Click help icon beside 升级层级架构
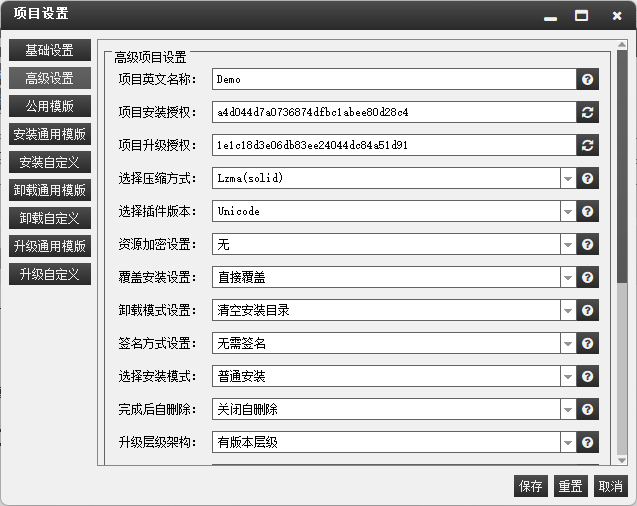This screenshot has width=637, height=506. click(588, 443)
